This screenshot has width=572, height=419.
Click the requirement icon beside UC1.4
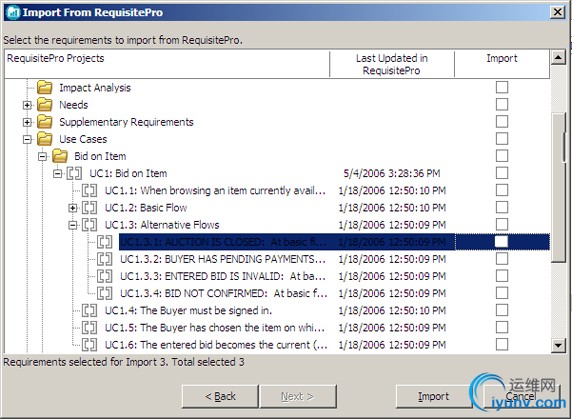pyautogui.click(x=89, y=311)
